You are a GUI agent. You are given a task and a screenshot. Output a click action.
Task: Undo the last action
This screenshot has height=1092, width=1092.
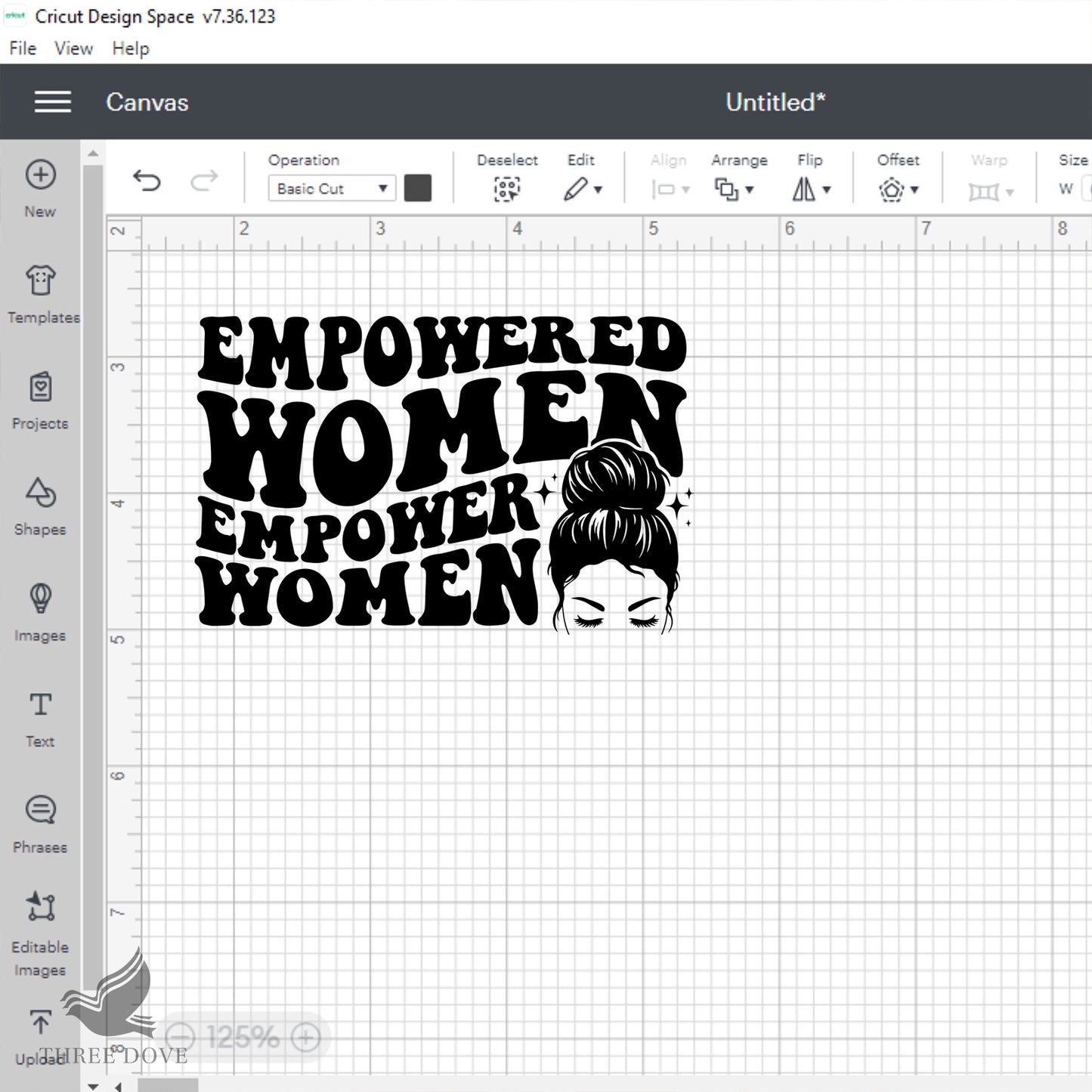(147, 181)
